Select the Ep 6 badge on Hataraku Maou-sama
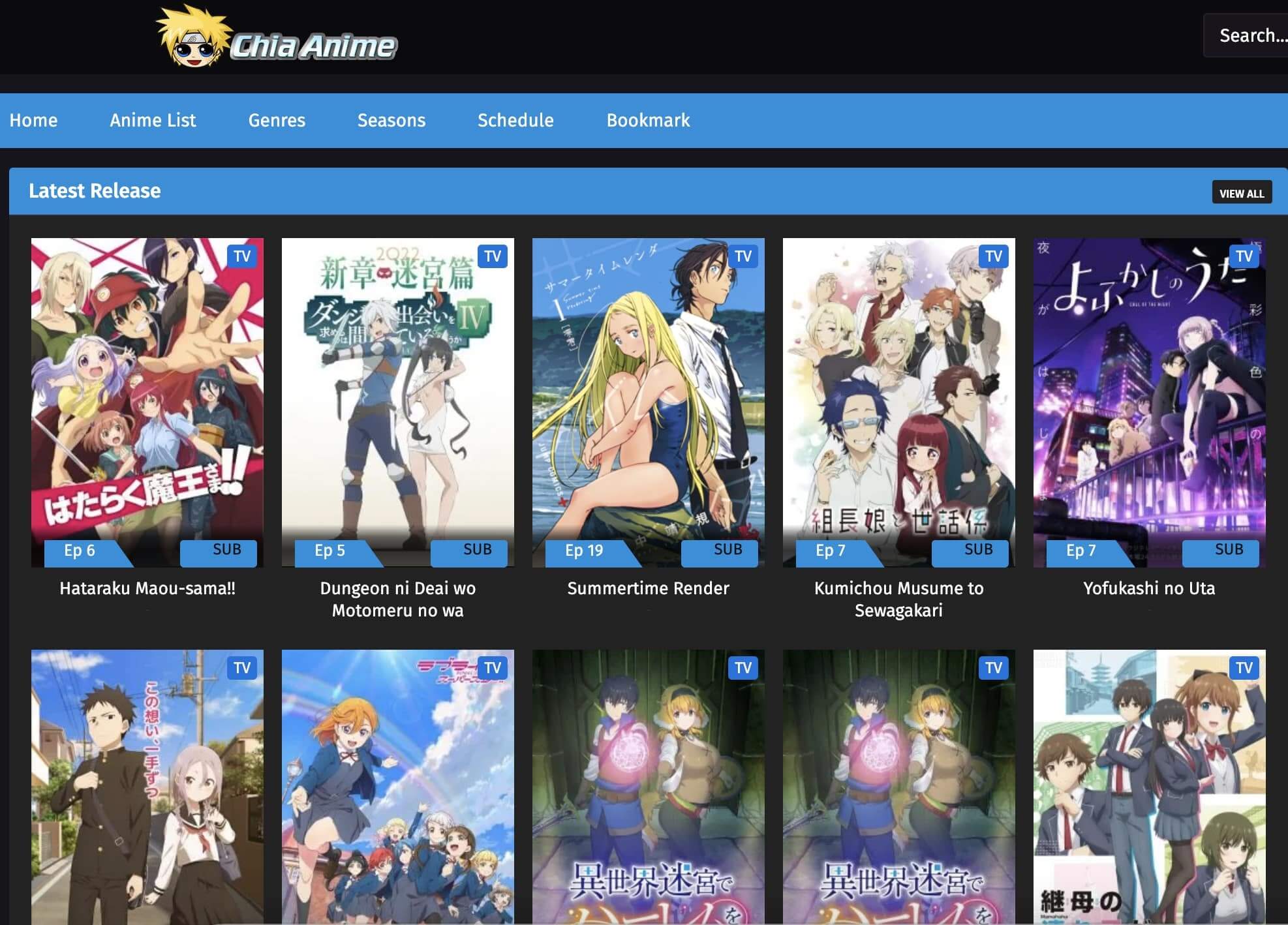This screenshot has width=1288, height=925. 78,551
